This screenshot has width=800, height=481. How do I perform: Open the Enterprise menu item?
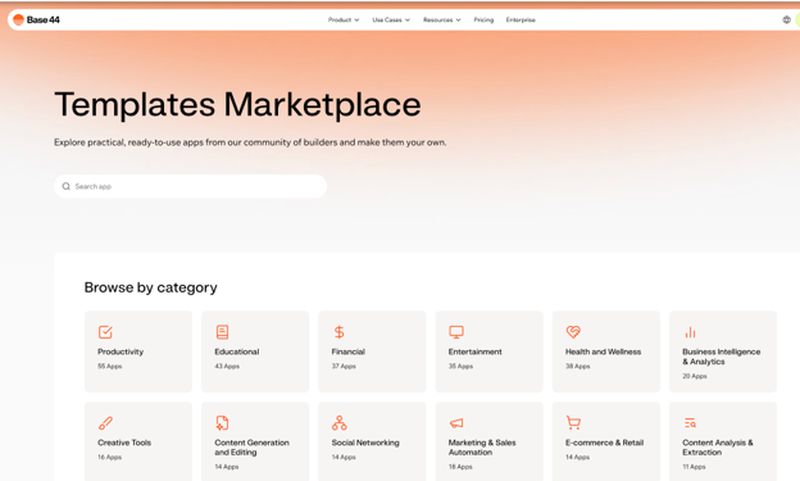520,20
